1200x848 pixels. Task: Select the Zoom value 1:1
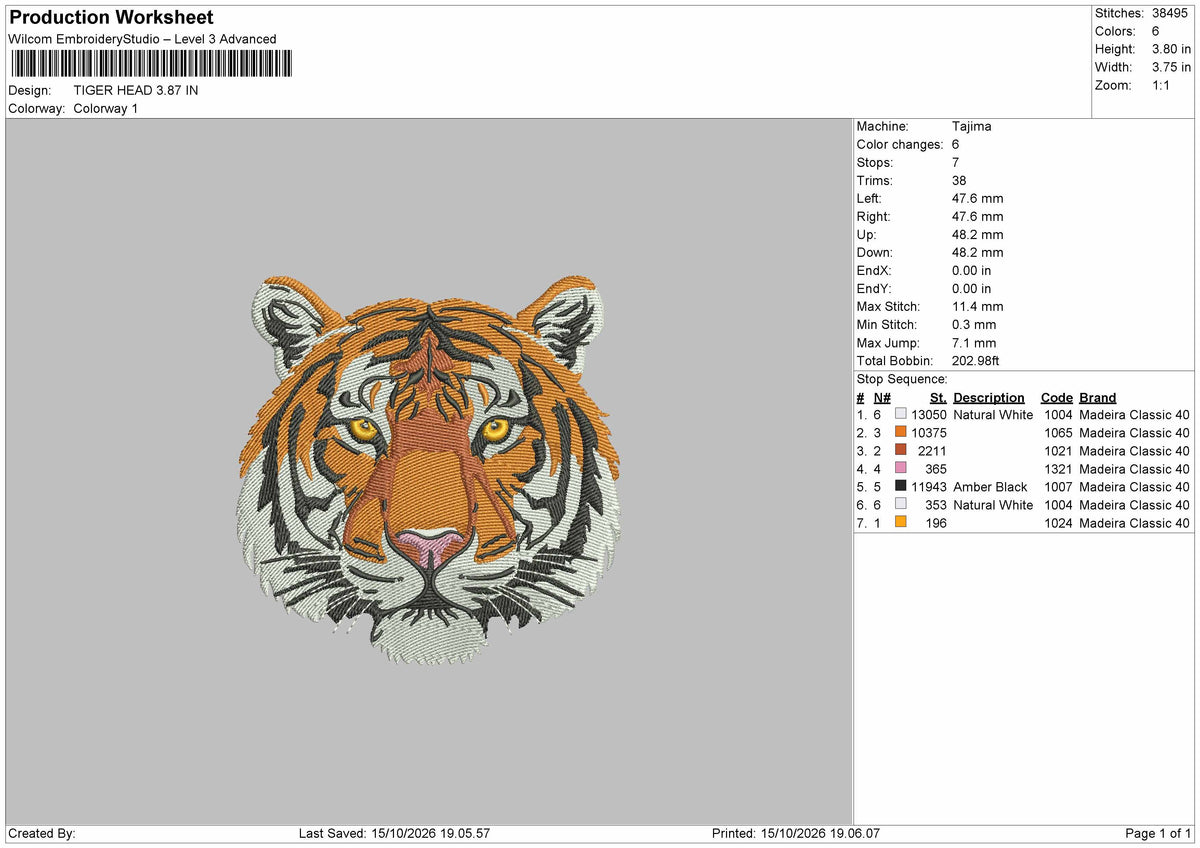1163,85
